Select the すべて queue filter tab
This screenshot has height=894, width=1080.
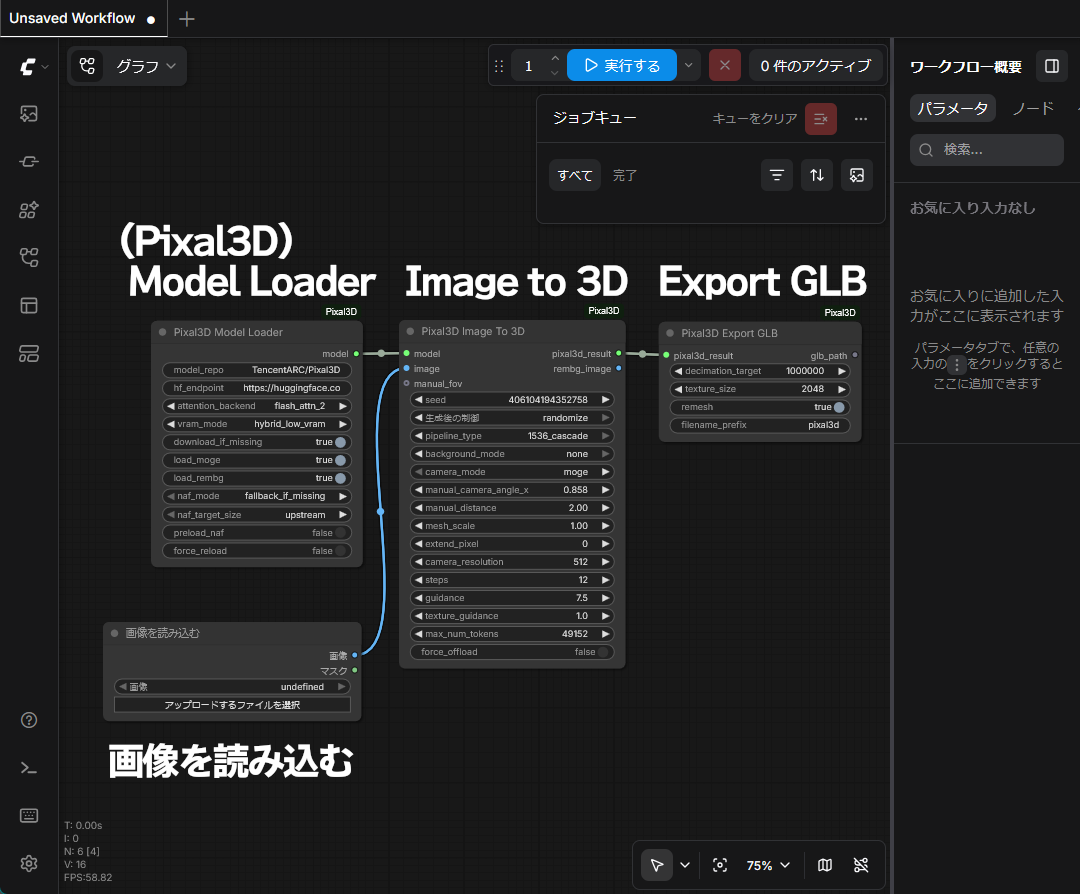point(575,175)
